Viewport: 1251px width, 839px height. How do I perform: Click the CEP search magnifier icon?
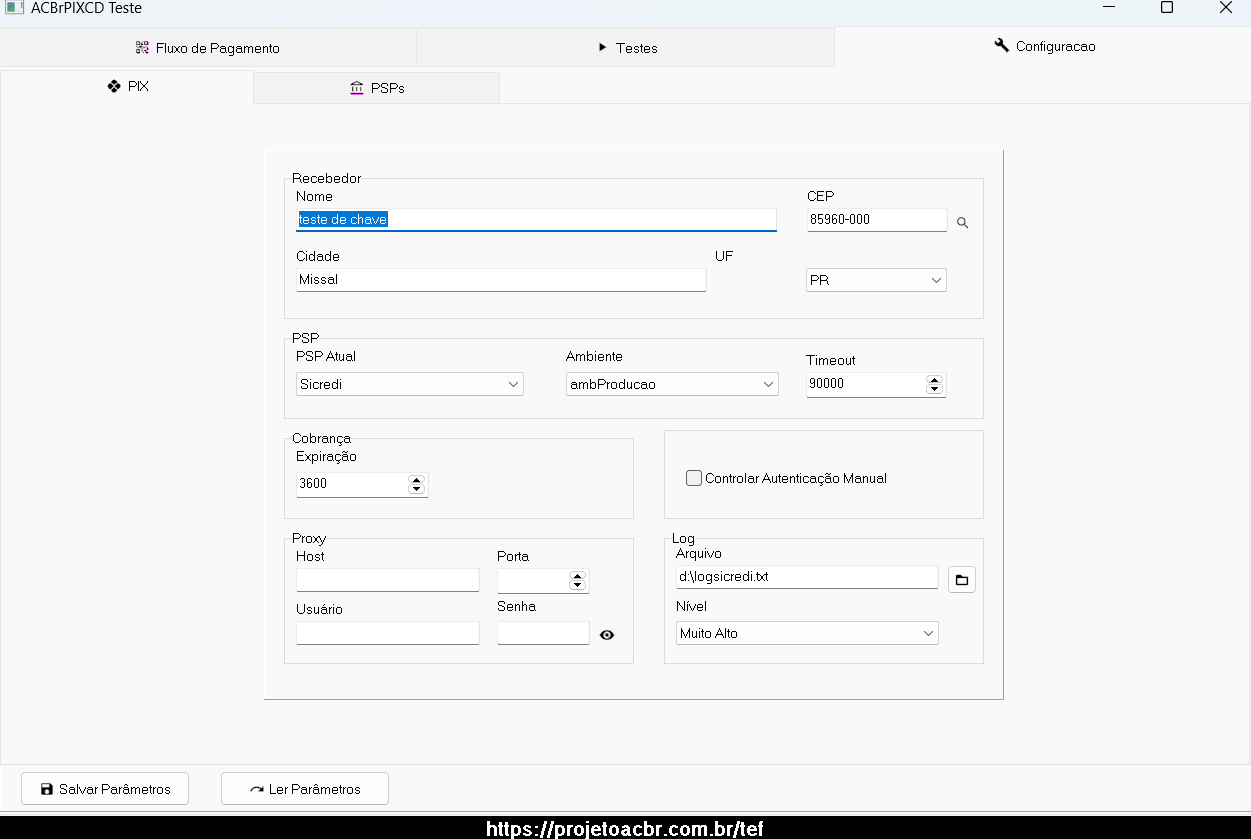click(x=963, y=223)
